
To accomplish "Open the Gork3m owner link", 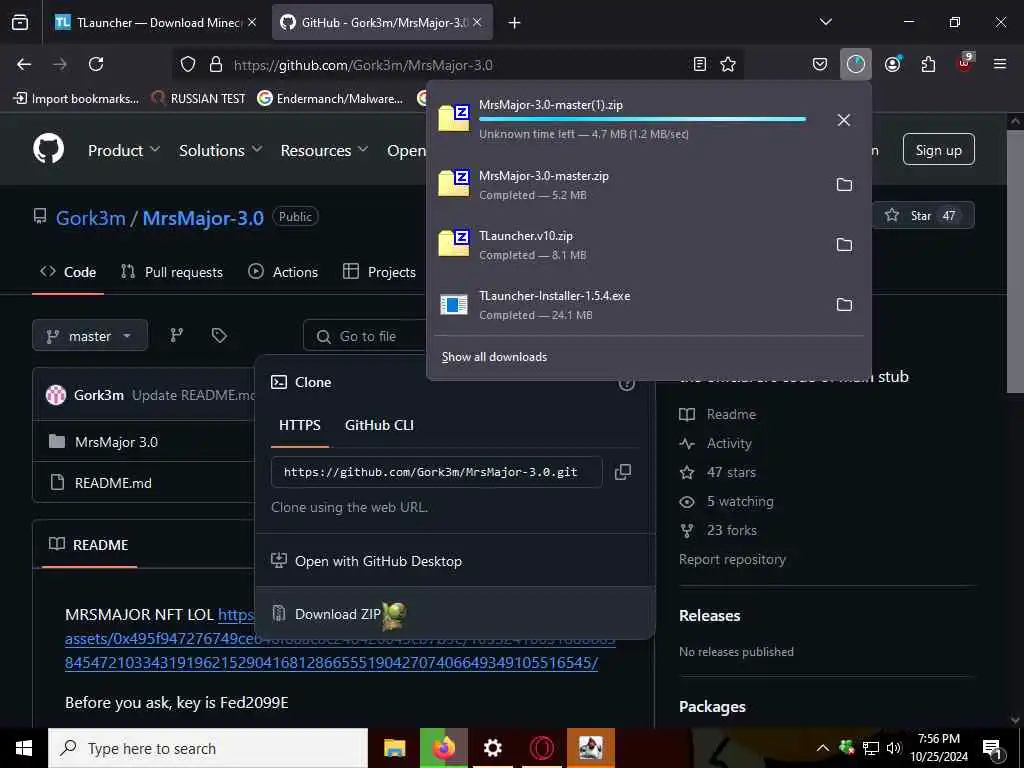I will [90, 218].
